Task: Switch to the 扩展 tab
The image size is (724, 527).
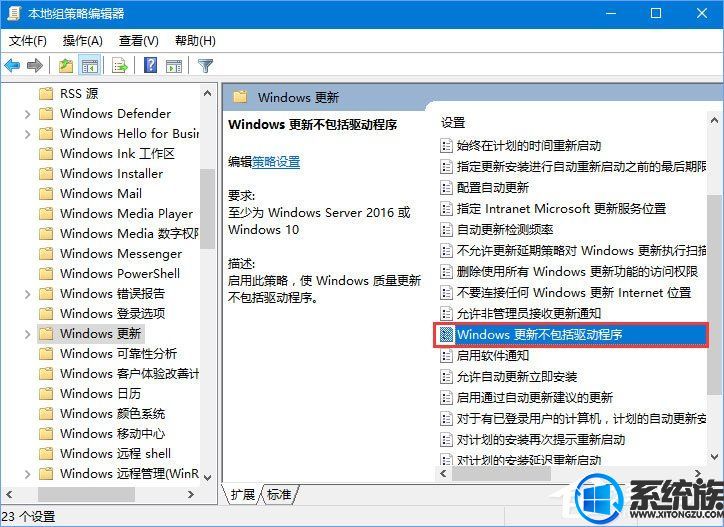Action: (x=242, y=495)
